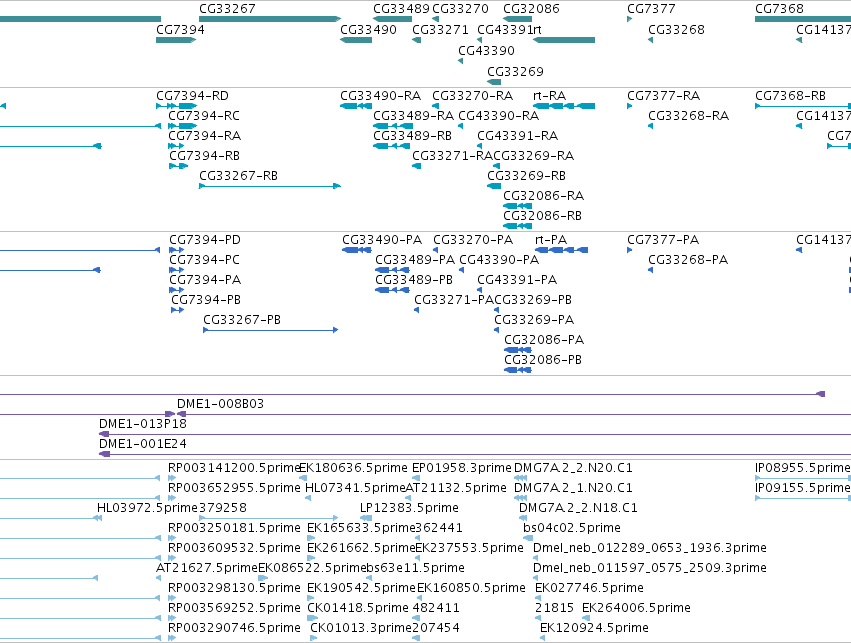Click gene CG7368 label
Image resolution: width=851 pixels, height=643 pixels.
[x=779, y=9]
